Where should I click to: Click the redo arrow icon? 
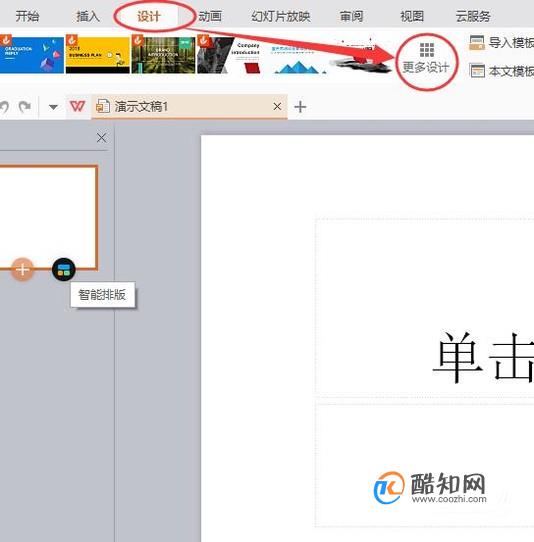click(25, 106)
